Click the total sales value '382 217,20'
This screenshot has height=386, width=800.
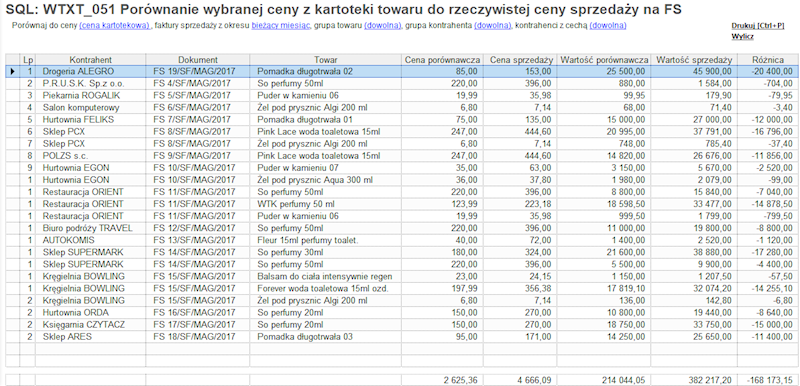tap(694, 380)
